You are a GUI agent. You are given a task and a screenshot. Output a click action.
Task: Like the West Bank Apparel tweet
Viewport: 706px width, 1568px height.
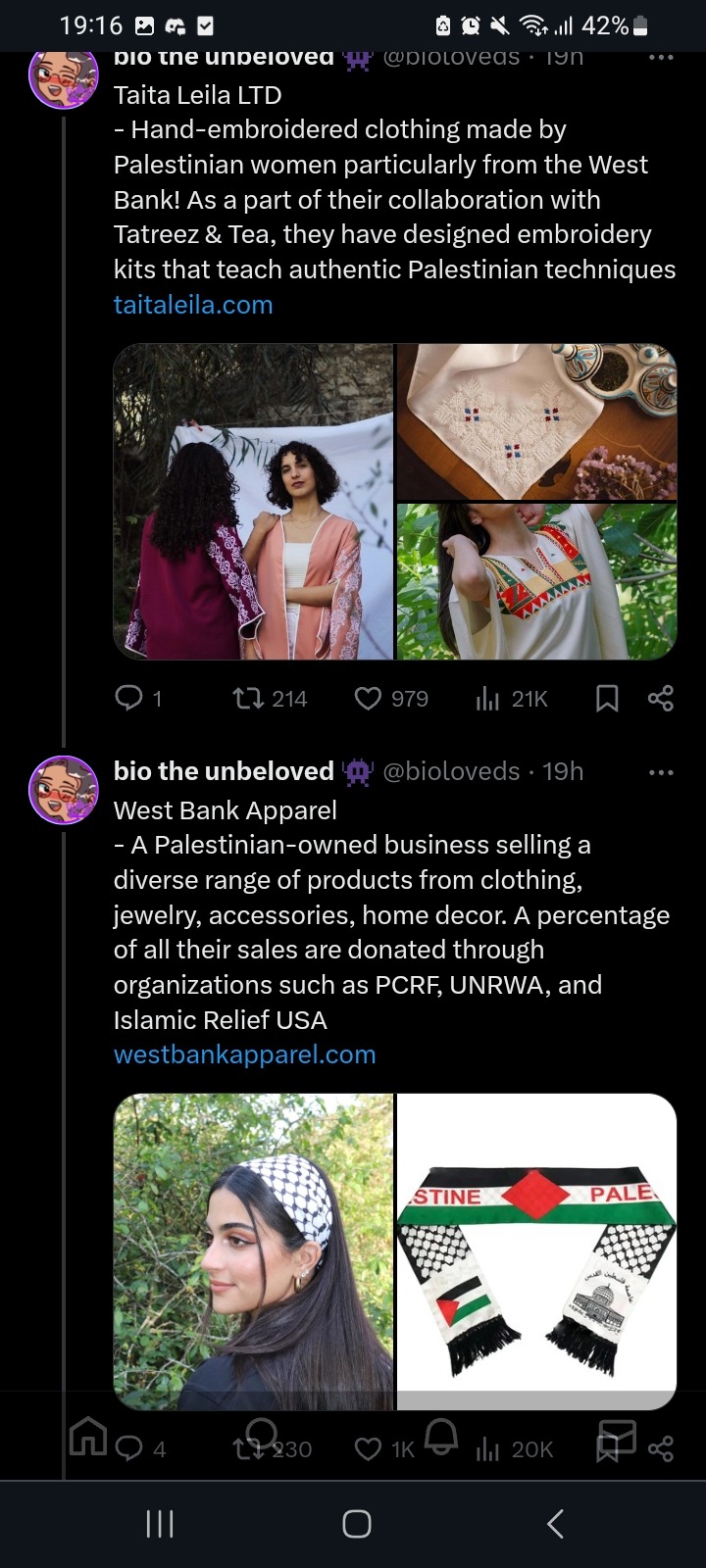point(368,1449)
